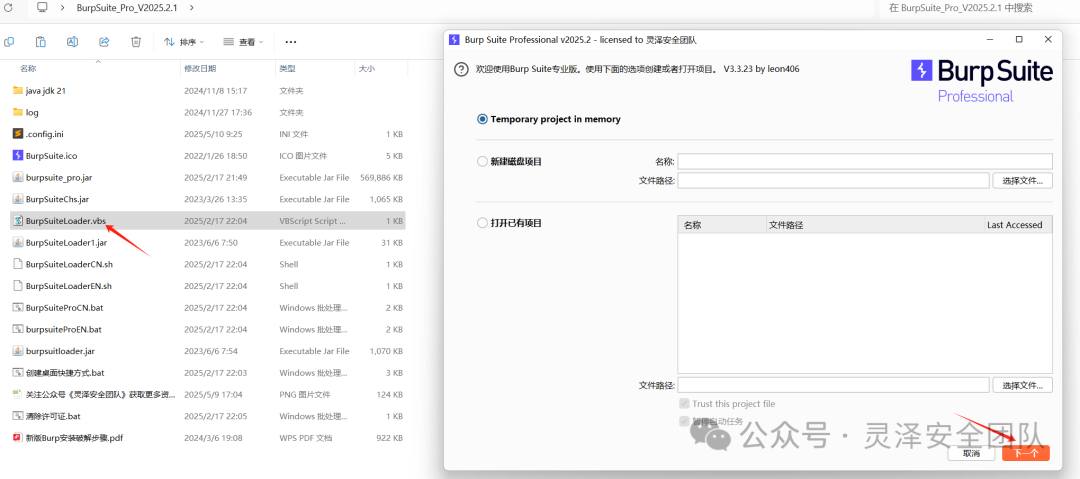Select the BurpSuiteLoaderEN.sh file icon
Image resolution: width=1080 pixels, height=479 pixels.
click(x=18, y=286)
